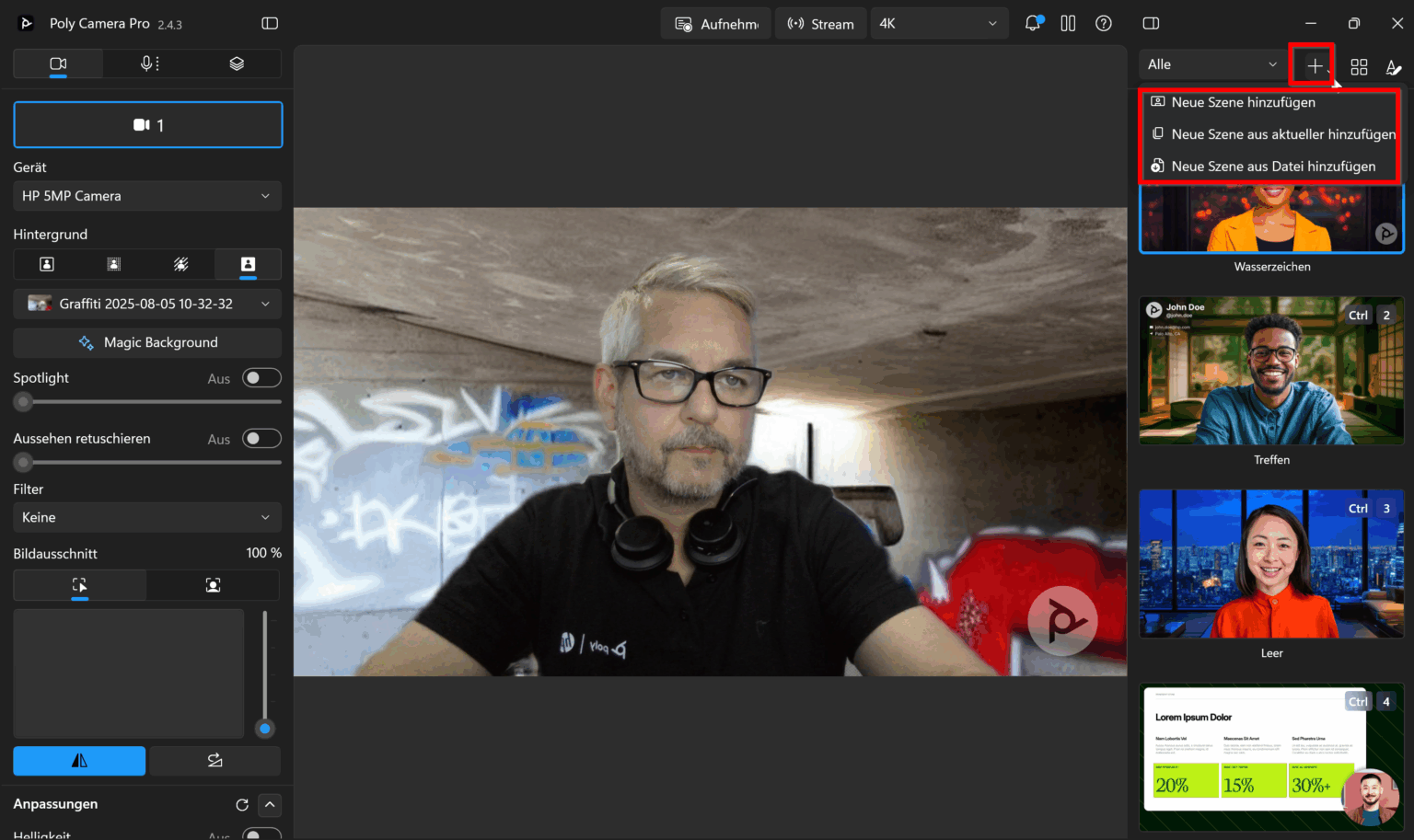This screenshot has height=840, width=1414.
Task: Open the microphone settings tab
Action: coord(148,63)
